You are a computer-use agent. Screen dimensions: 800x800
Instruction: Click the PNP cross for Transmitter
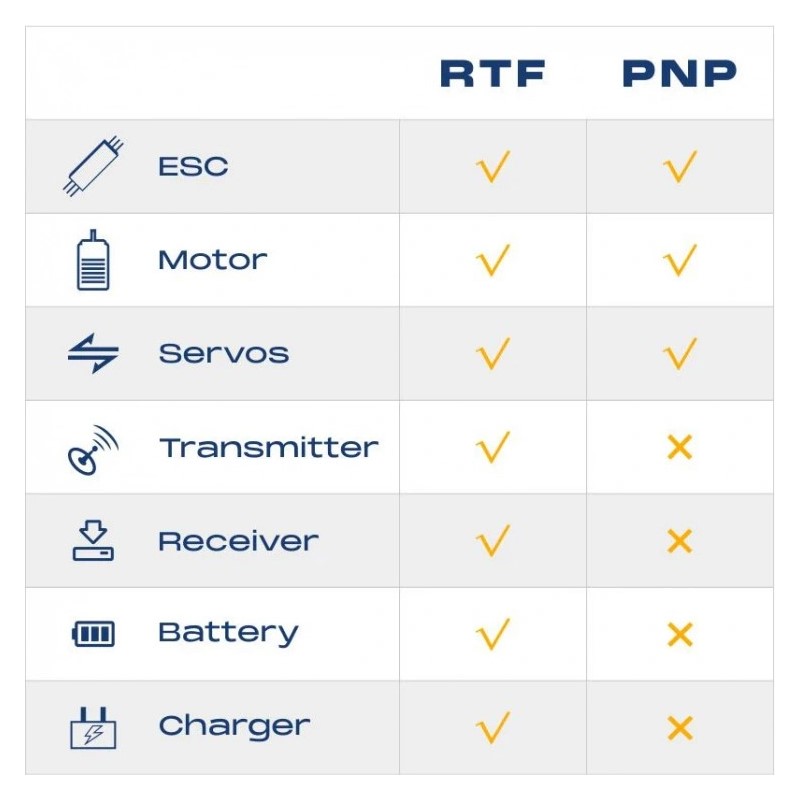[x=680, y=447]
